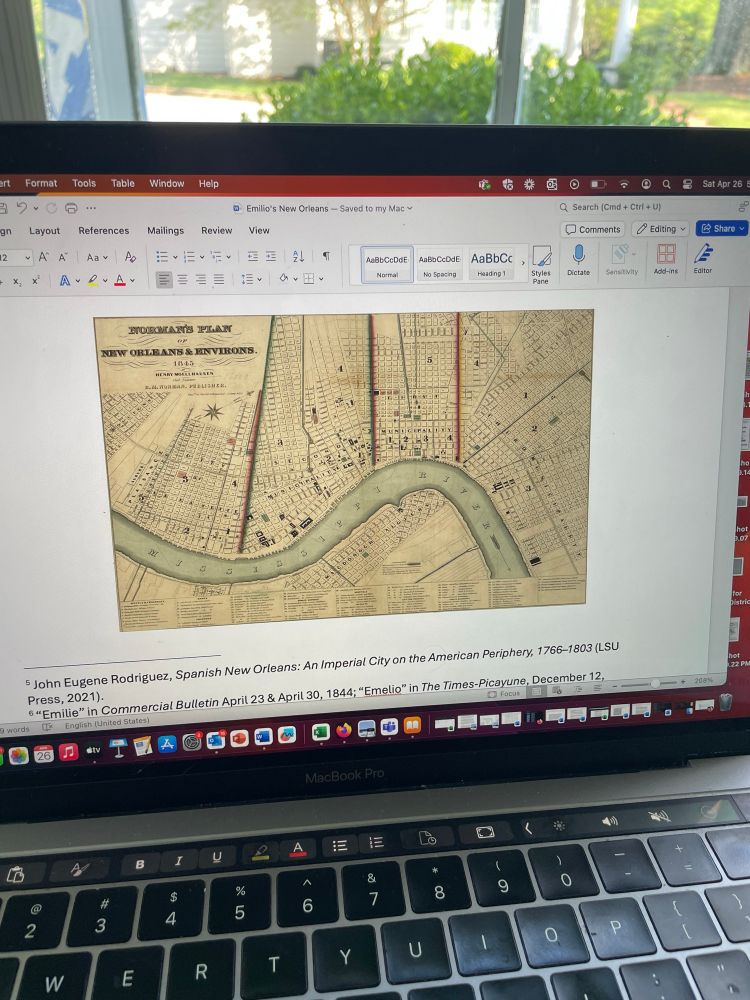This screenshot has height=1000, width=750.
Task: Expand the Numbering dropdown arrow
Action: click(202, 257)
